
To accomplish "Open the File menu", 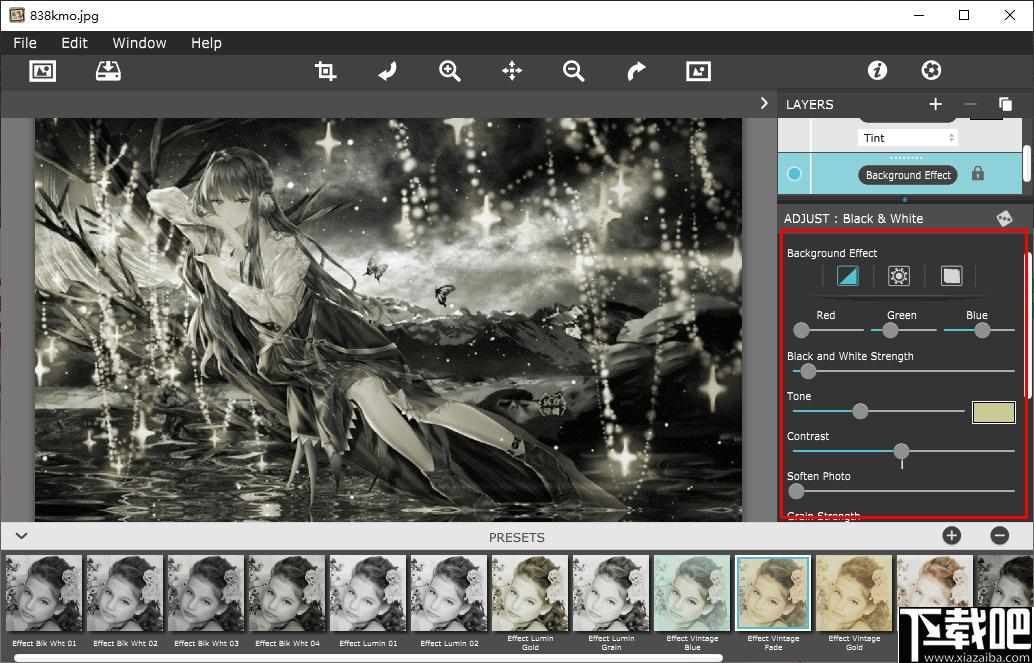I will pyautogui.click(x=25, y=43).
